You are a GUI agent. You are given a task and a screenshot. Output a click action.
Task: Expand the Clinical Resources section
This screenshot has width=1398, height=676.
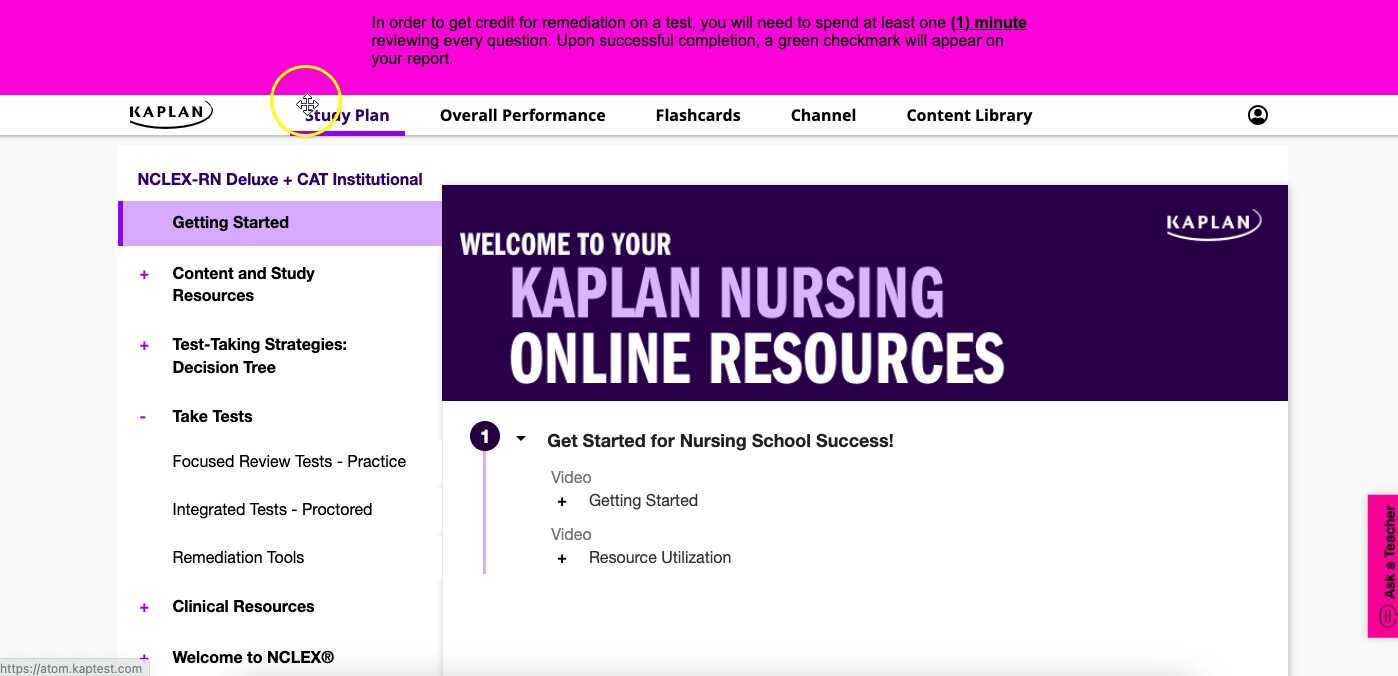(x=144, y=606)
